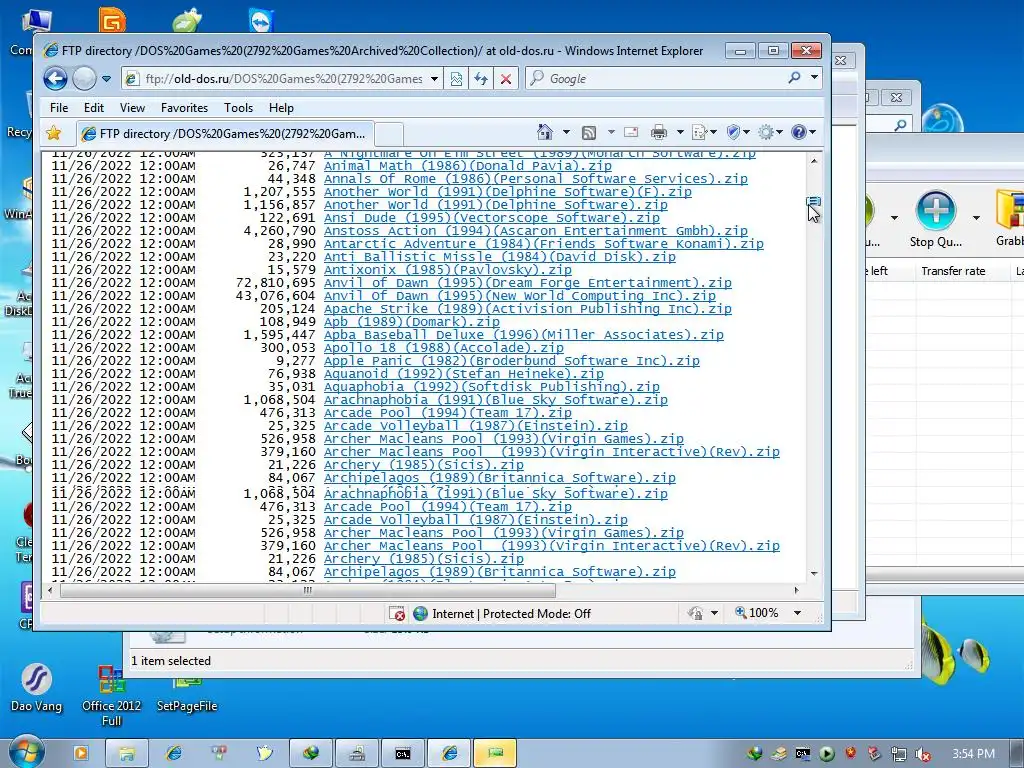The height and width of the screenshot is (768, 1024).
Task: Select the FTP directory tab
Action: point(225,133)
